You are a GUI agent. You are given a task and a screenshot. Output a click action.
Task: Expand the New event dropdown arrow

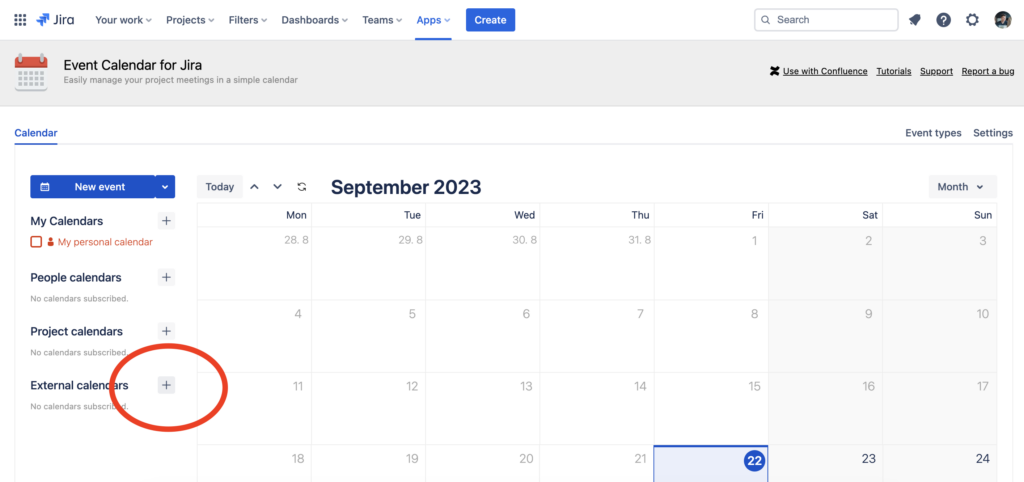165,187
